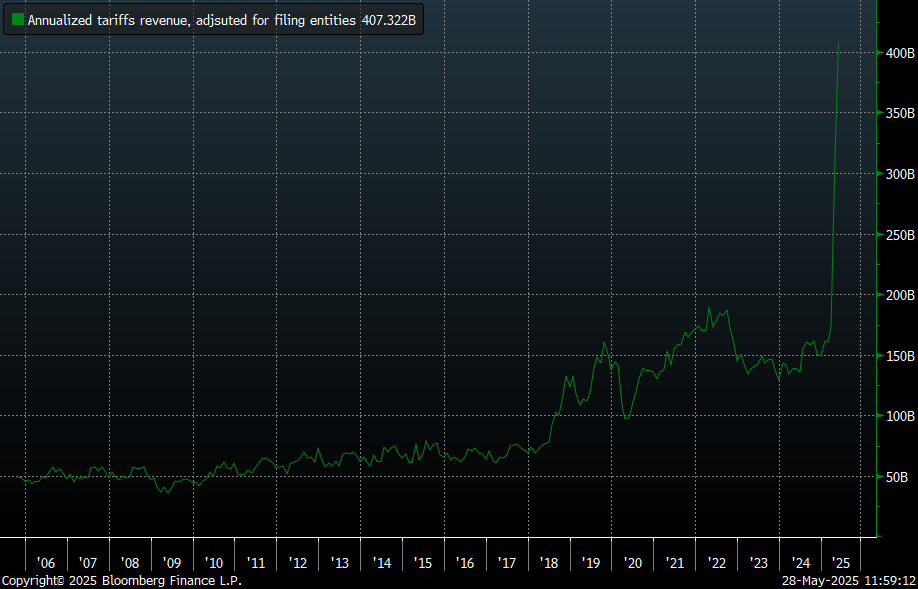Click the 'Annualized tariffs revenue' legend label
The image size is (918, 589).
point(191,19)
